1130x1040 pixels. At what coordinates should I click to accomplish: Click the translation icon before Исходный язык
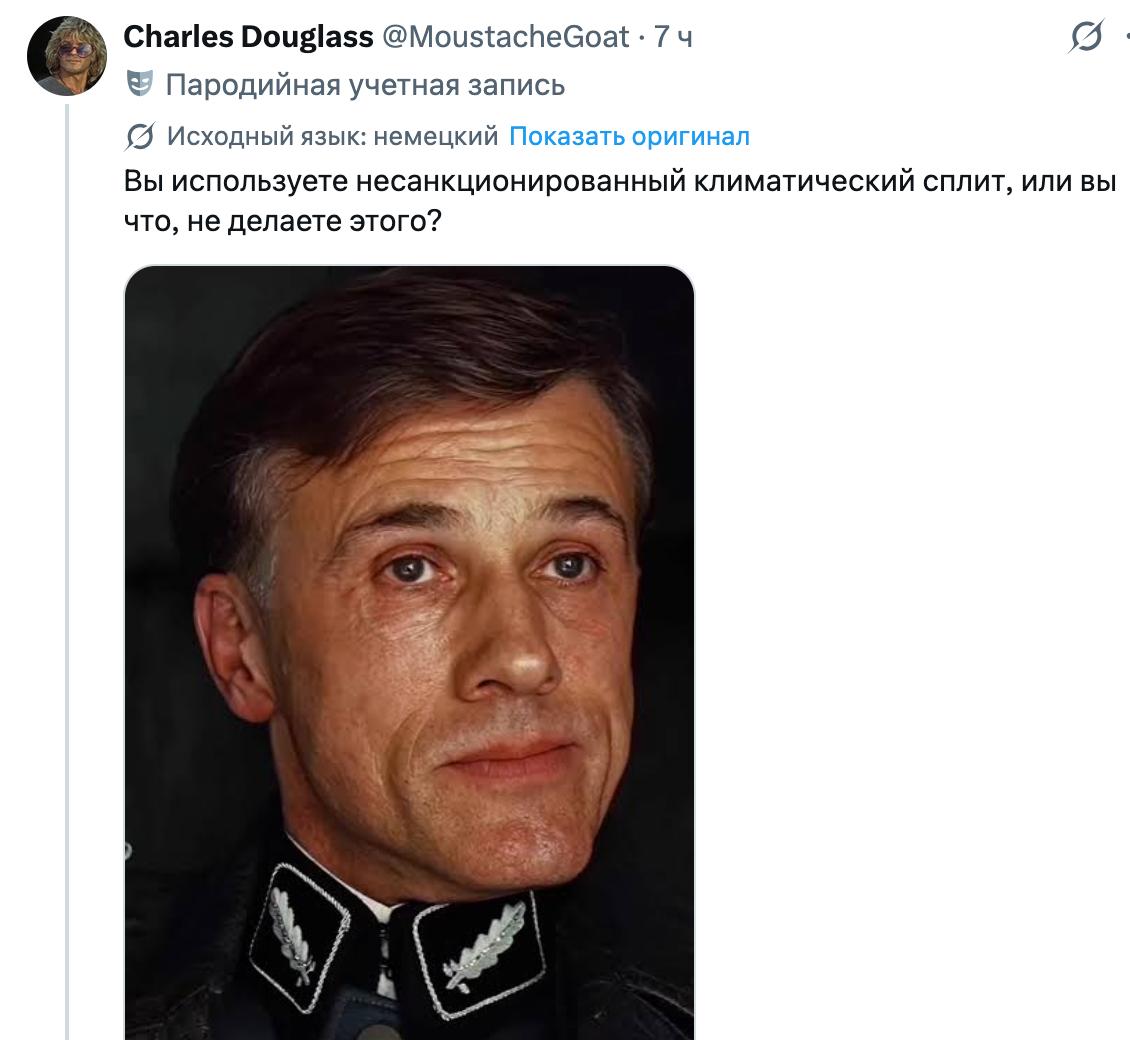point(140,136)
